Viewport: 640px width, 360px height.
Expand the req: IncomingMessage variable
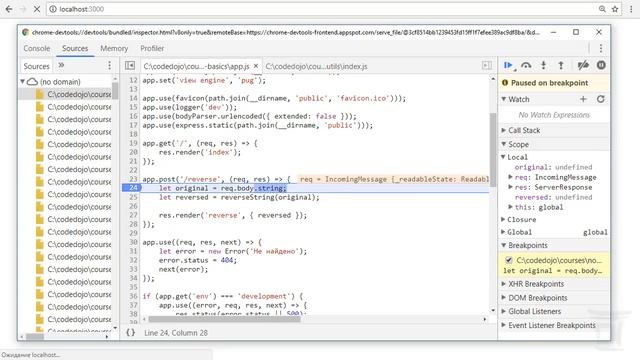[x=510, y=177]
